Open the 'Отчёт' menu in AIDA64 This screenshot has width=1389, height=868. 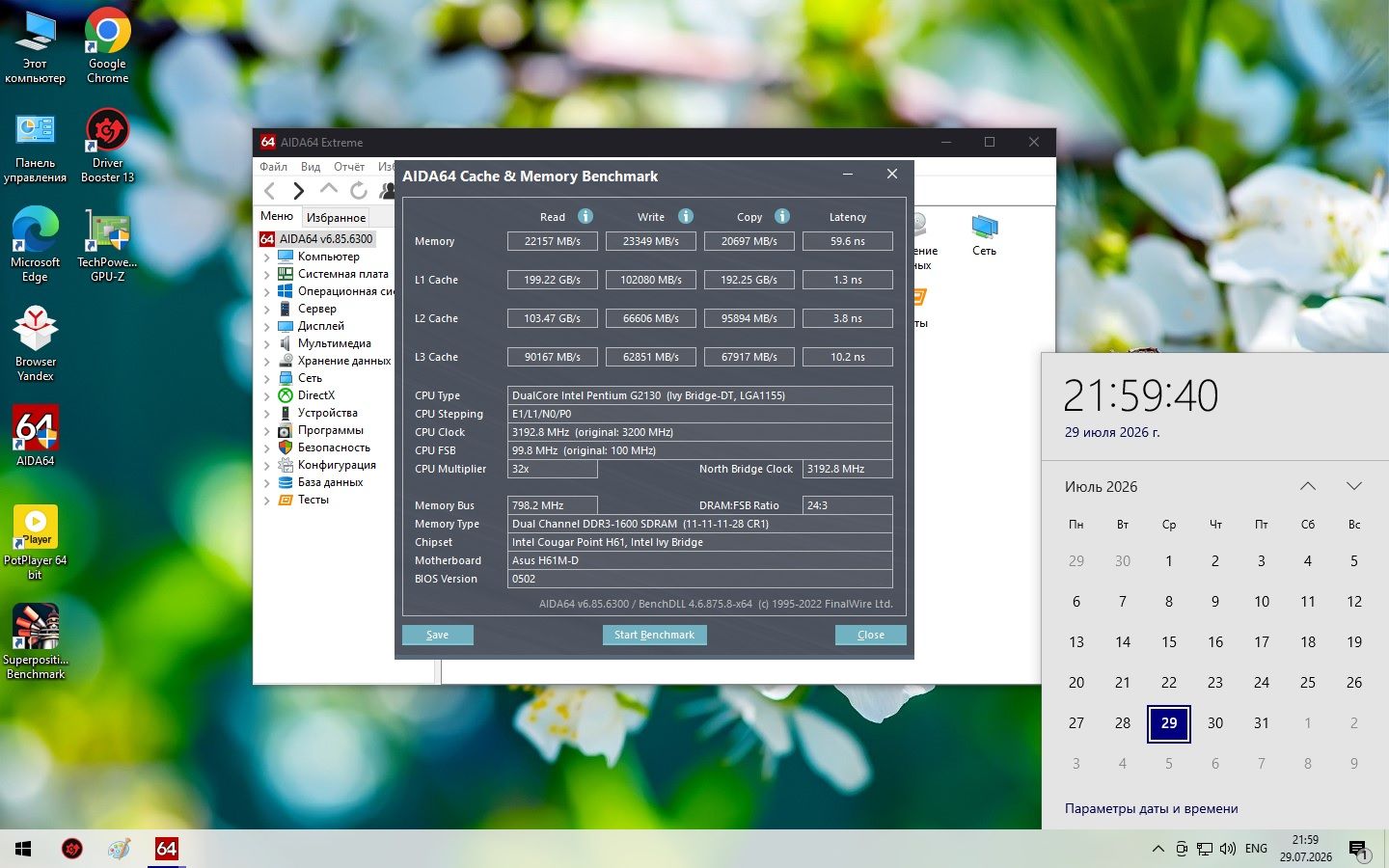click(x=349, y=167)
